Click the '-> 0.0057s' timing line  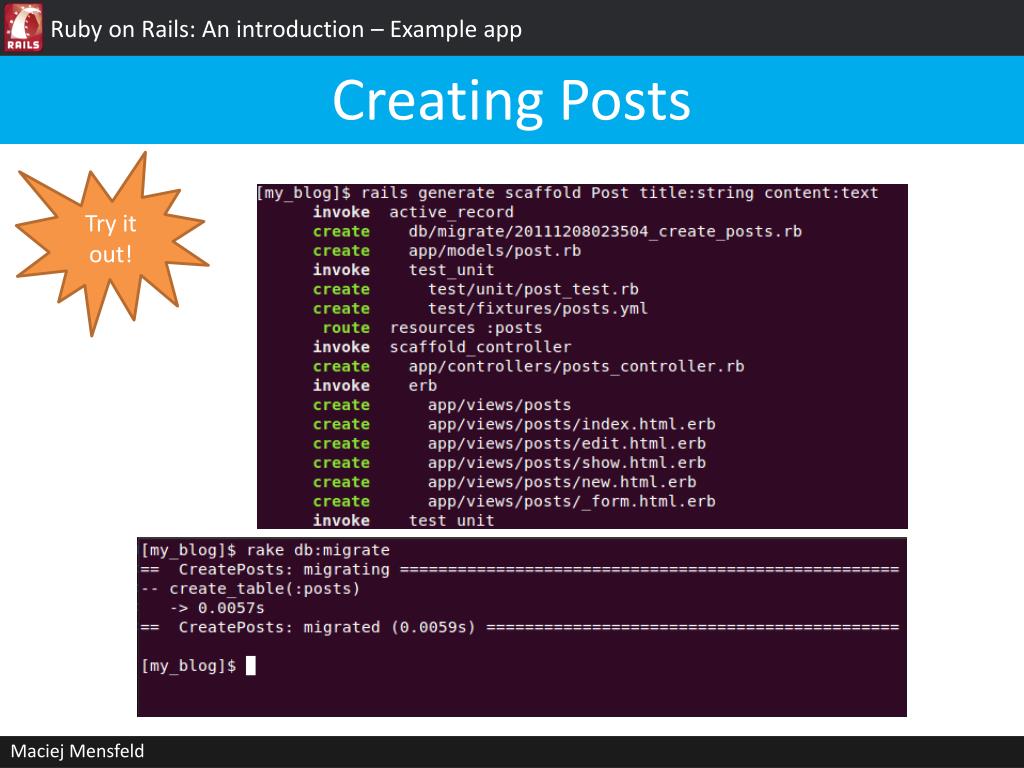coord(217,608)
